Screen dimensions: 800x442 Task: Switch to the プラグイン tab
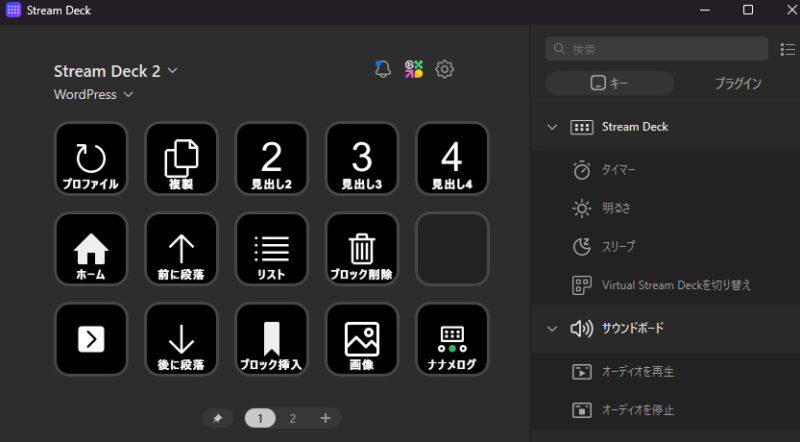click(738, 83)
